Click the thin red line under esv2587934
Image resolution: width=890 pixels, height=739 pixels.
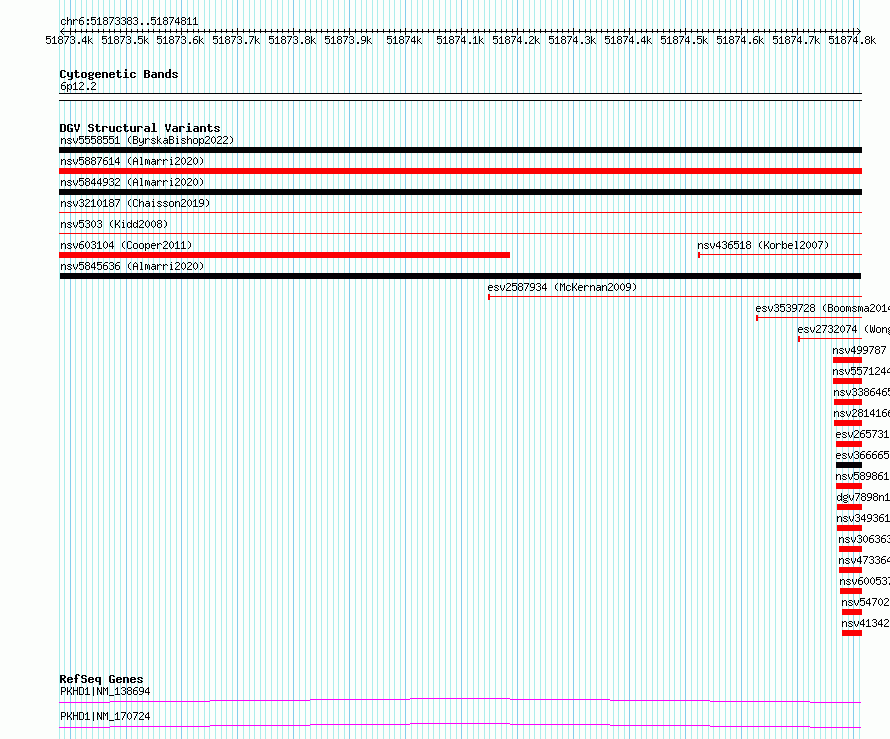(675, 297)
